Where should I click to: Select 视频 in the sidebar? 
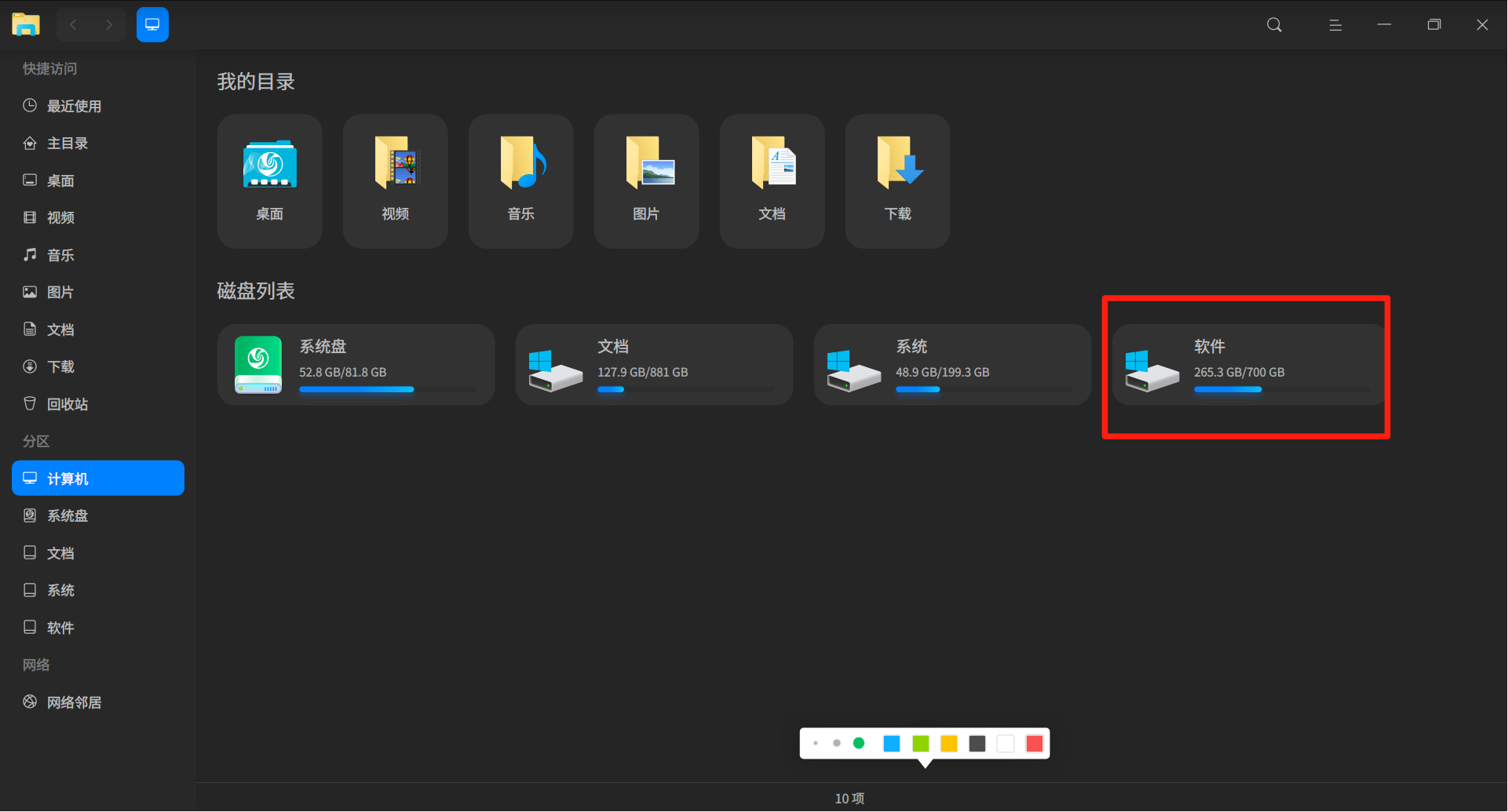98,217
